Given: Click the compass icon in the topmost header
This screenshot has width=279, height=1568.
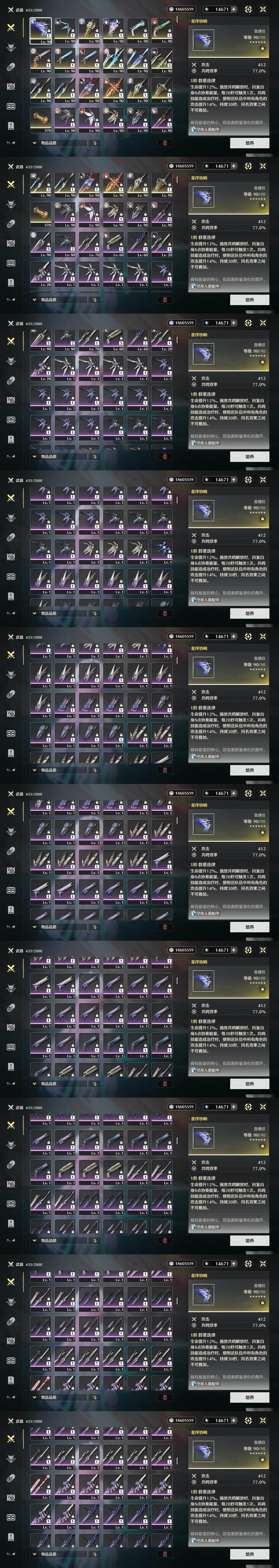Looking at the screenshot, I should click(x=248, y=9).
